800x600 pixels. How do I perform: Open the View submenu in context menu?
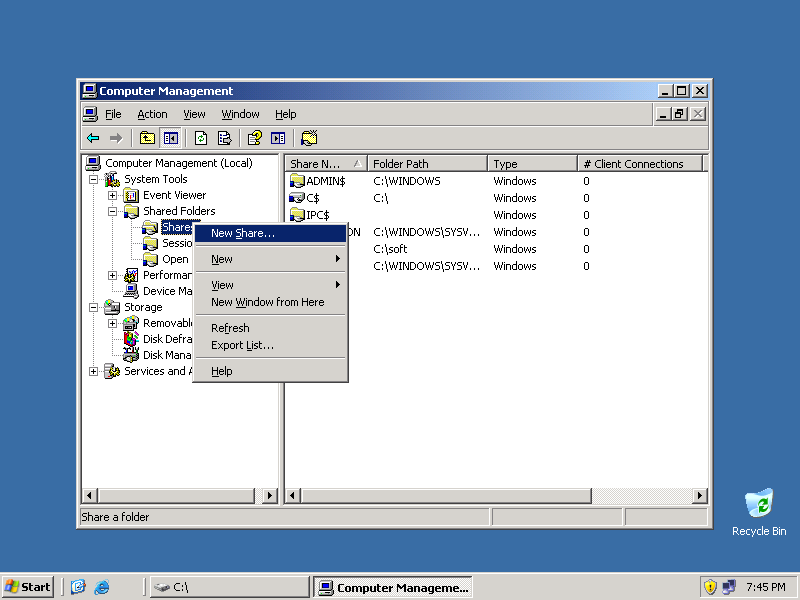[x=270, y=285]
